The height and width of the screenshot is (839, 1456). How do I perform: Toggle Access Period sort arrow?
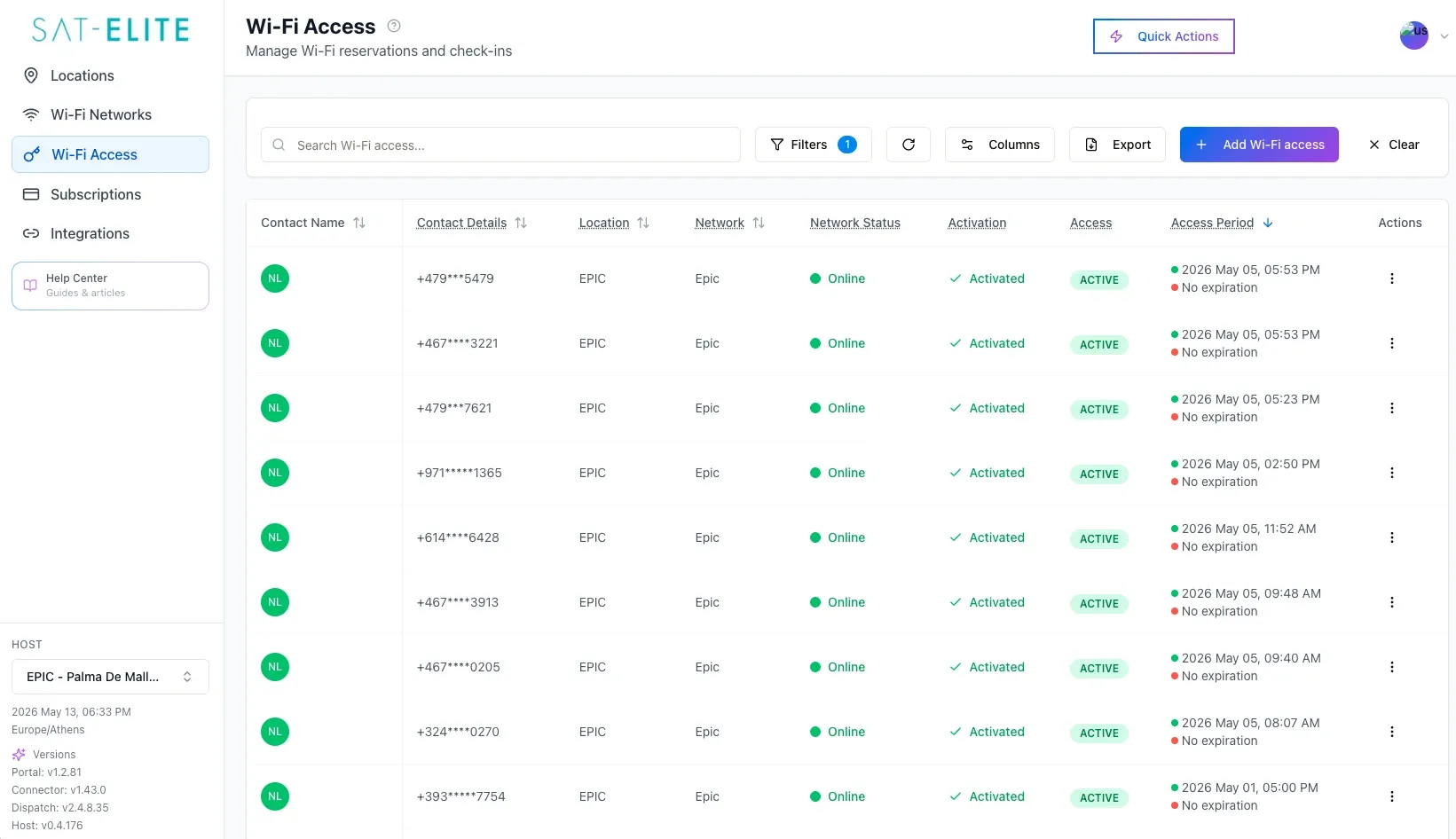(x=1268, y=223)
